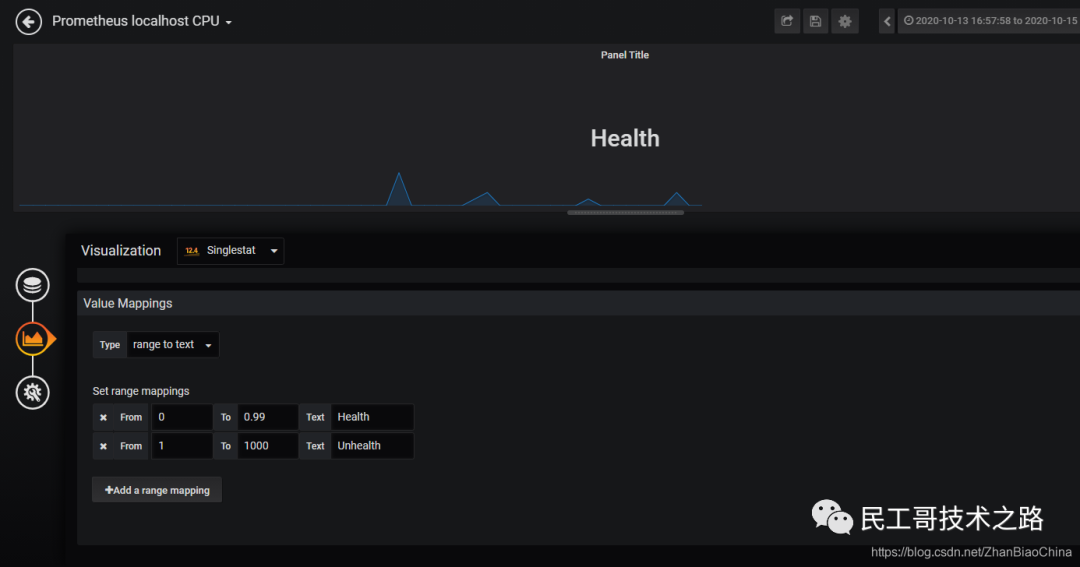Image resolution: width=1080 pixels, height=567 pixels.
Task: Open the Prometheus localhost CPU dashboard dropdown
Action: click(142, 21)
